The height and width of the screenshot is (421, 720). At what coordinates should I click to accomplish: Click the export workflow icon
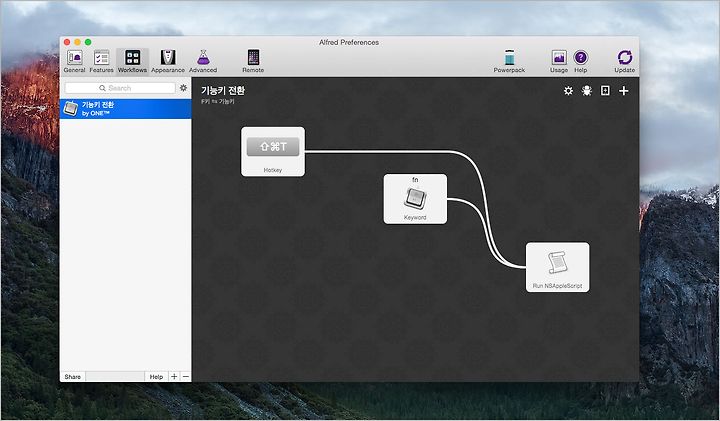point(605,91)
